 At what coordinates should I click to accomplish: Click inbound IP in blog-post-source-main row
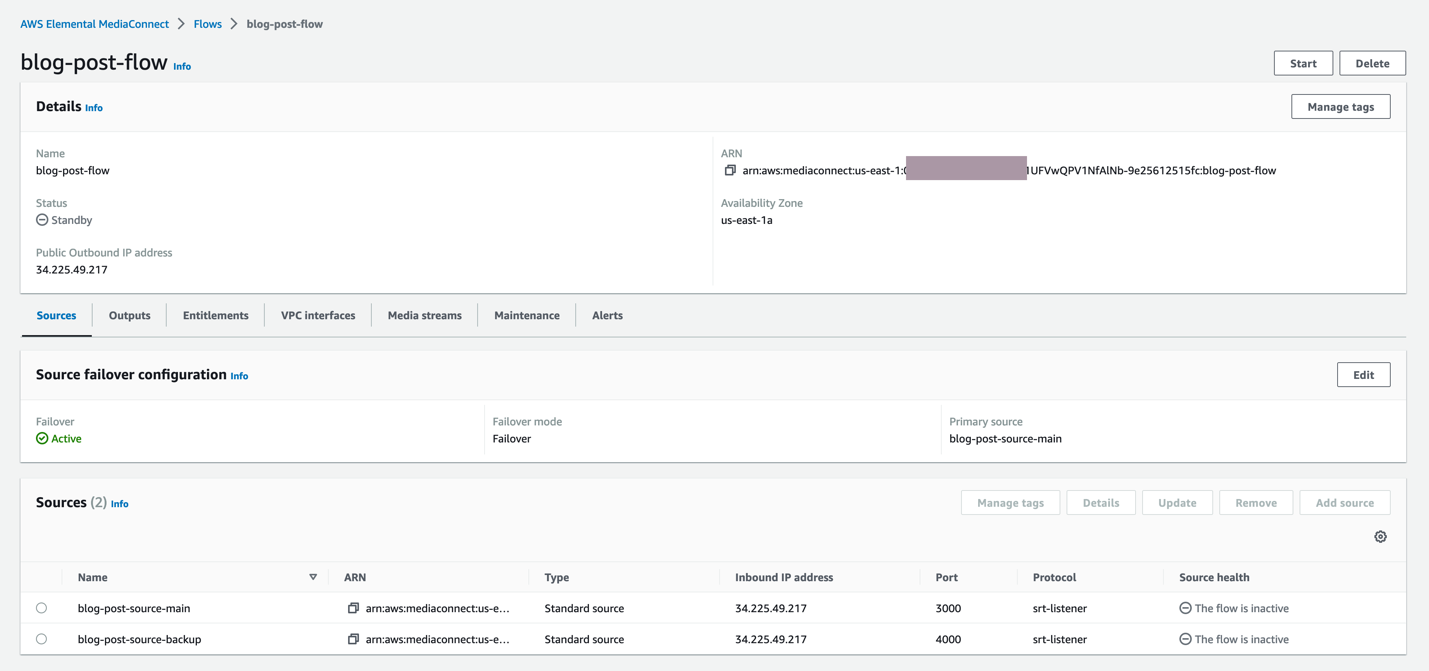point(771,608)
